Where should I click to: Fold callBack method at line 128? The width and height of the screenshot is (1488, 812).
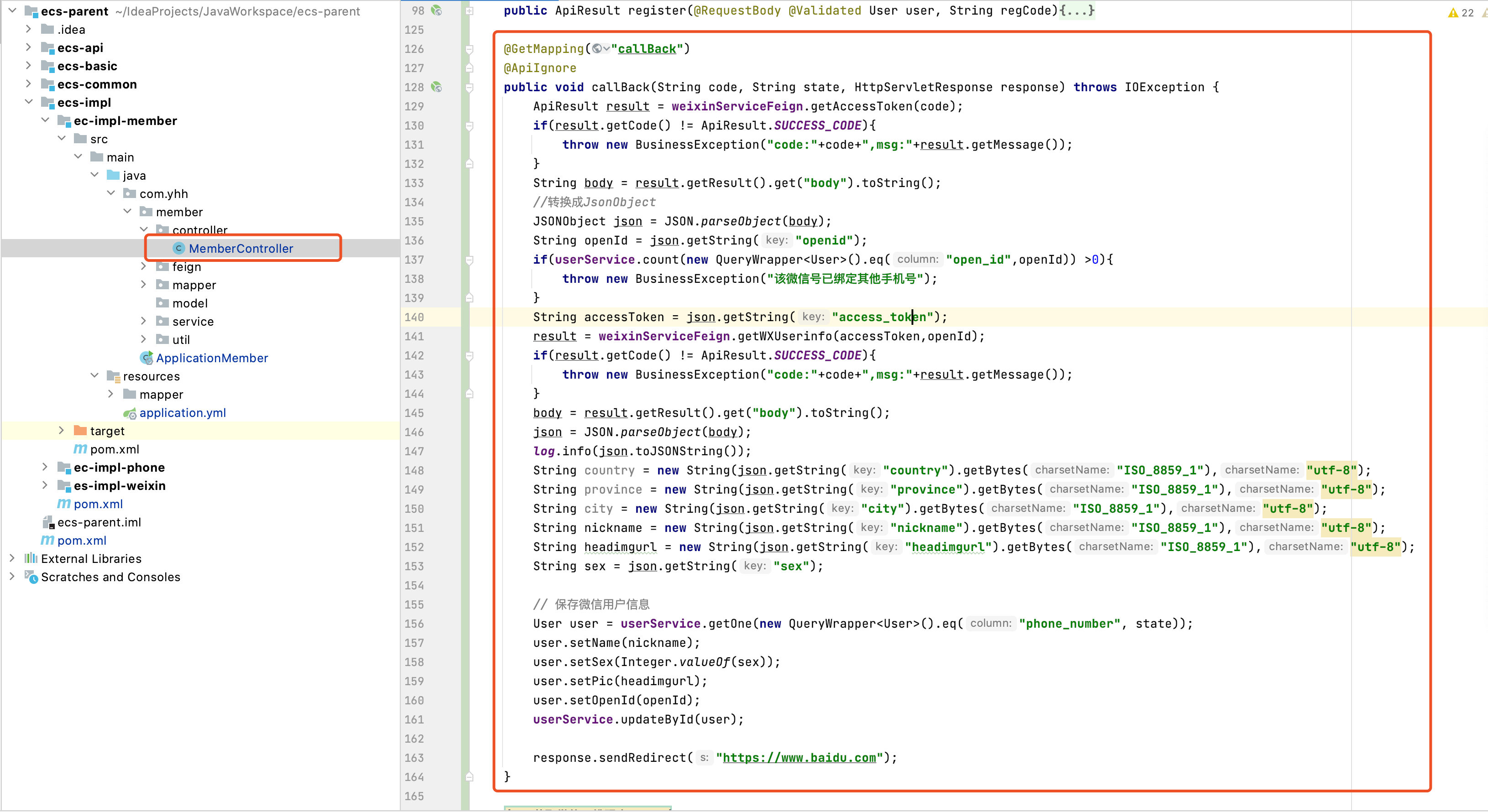tap(470, 87)
